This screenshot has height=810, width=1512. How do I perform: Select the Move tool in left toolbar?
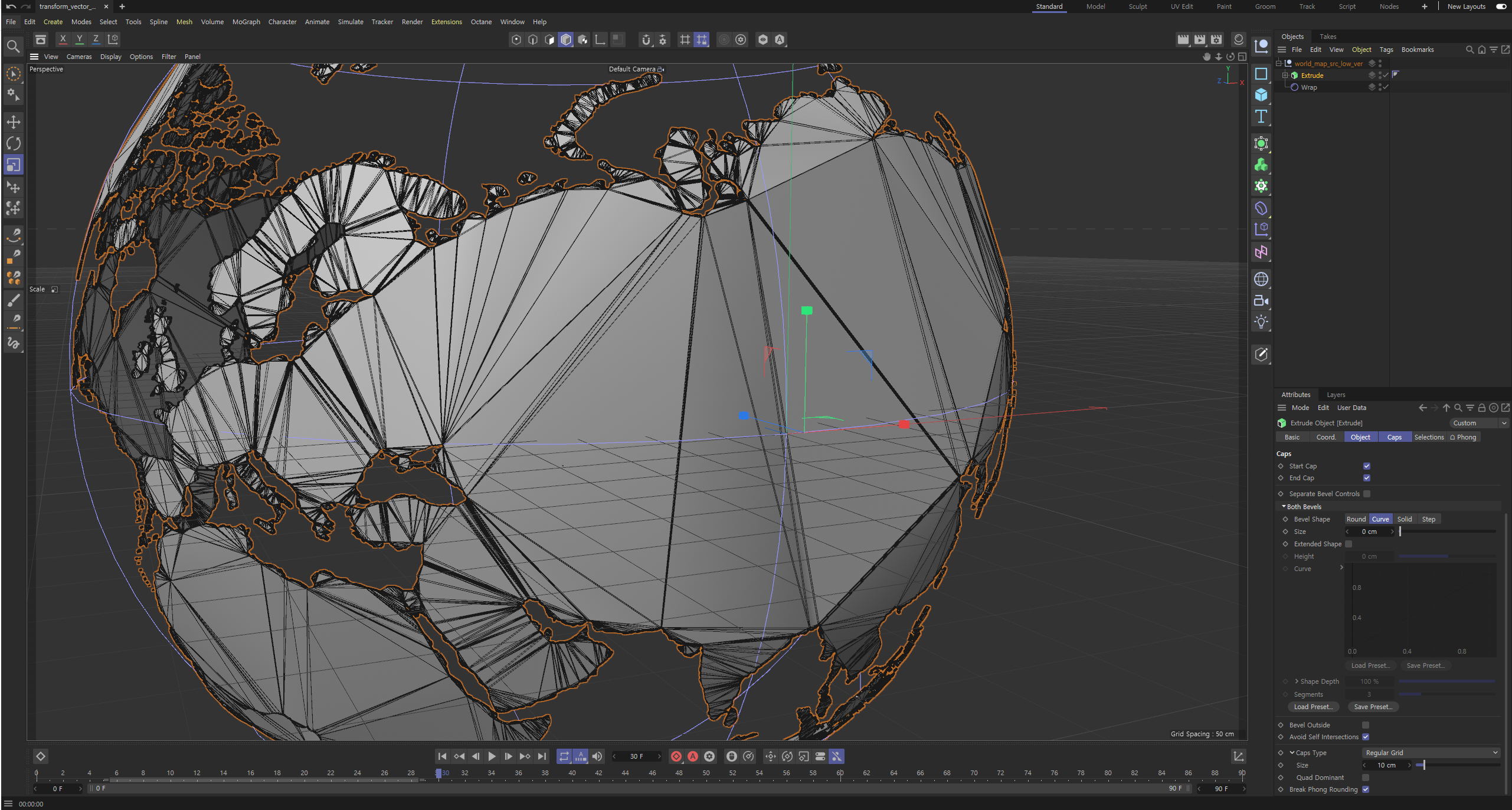point(13,122)
